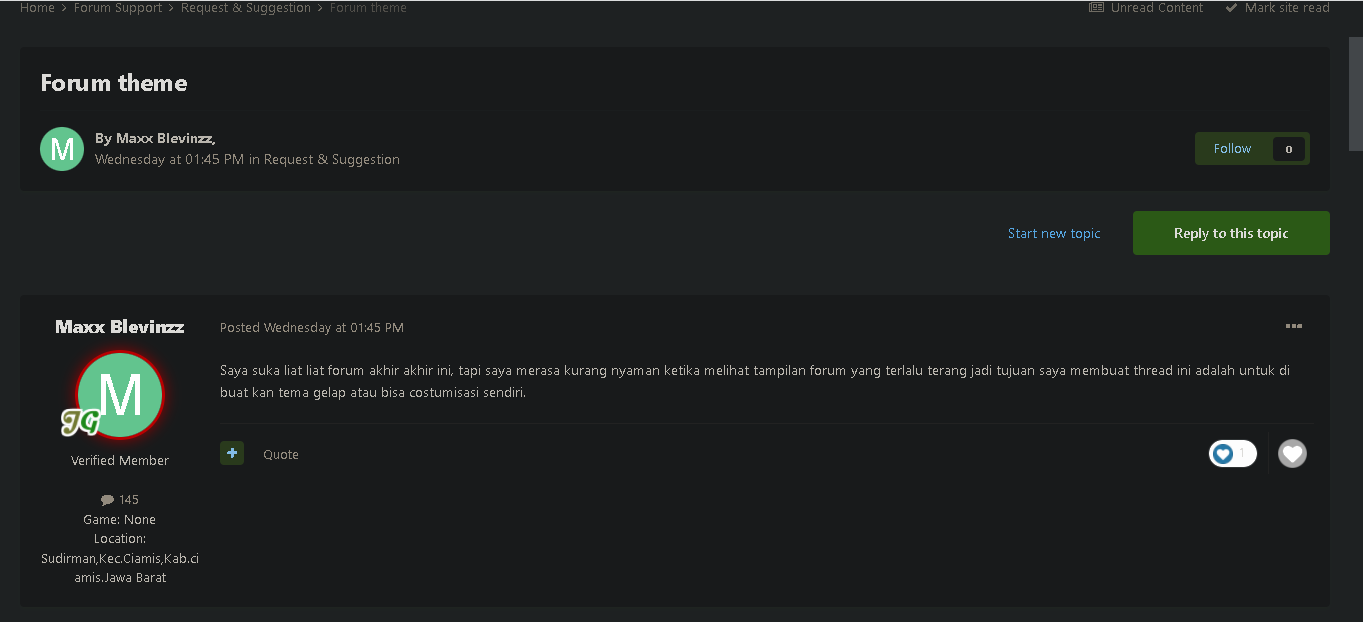
Task: Open Maxx Blevinzz large profile avatar
Action: (120, 395)
